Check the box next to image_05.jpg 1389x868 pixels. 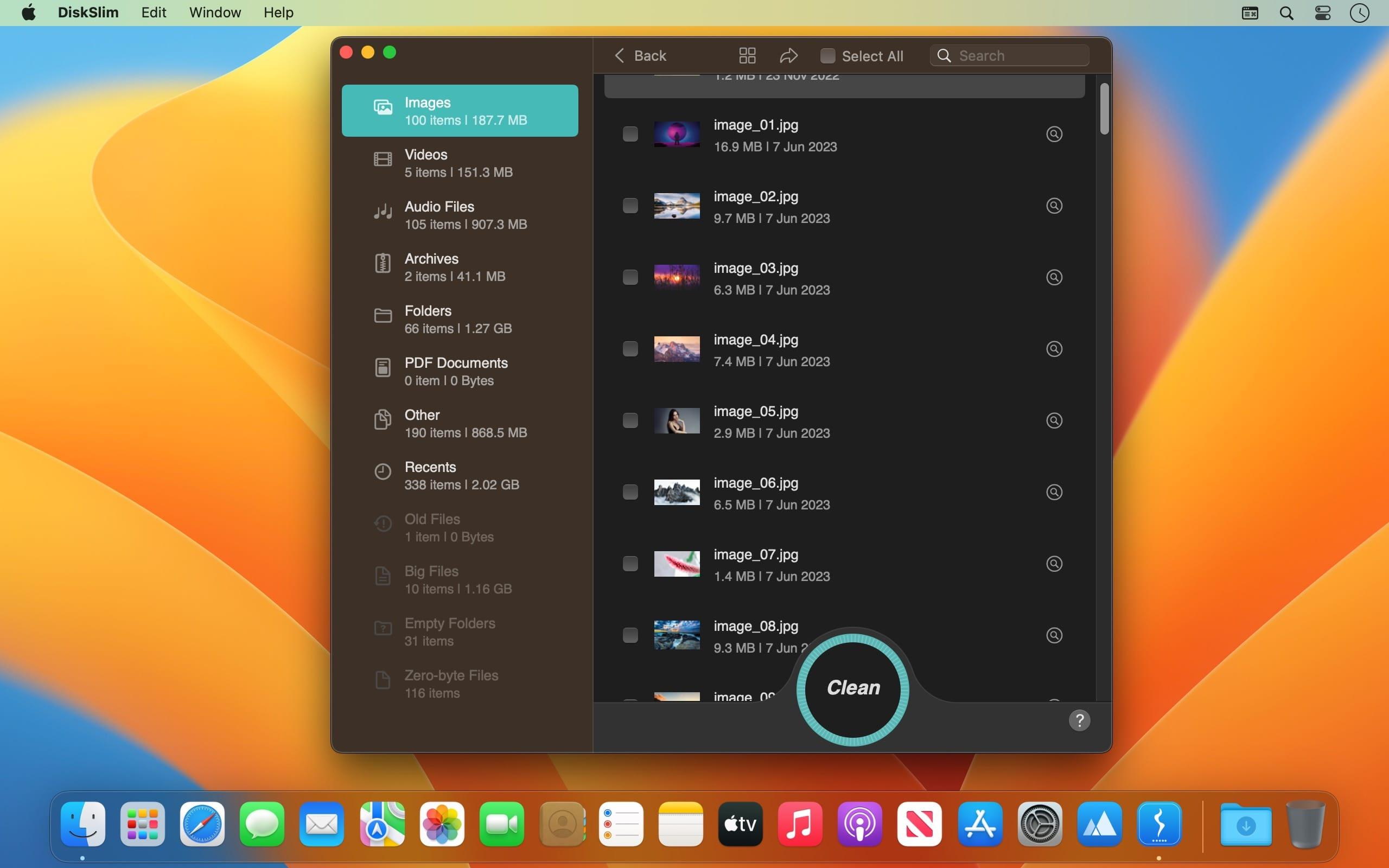pos(630,421)
